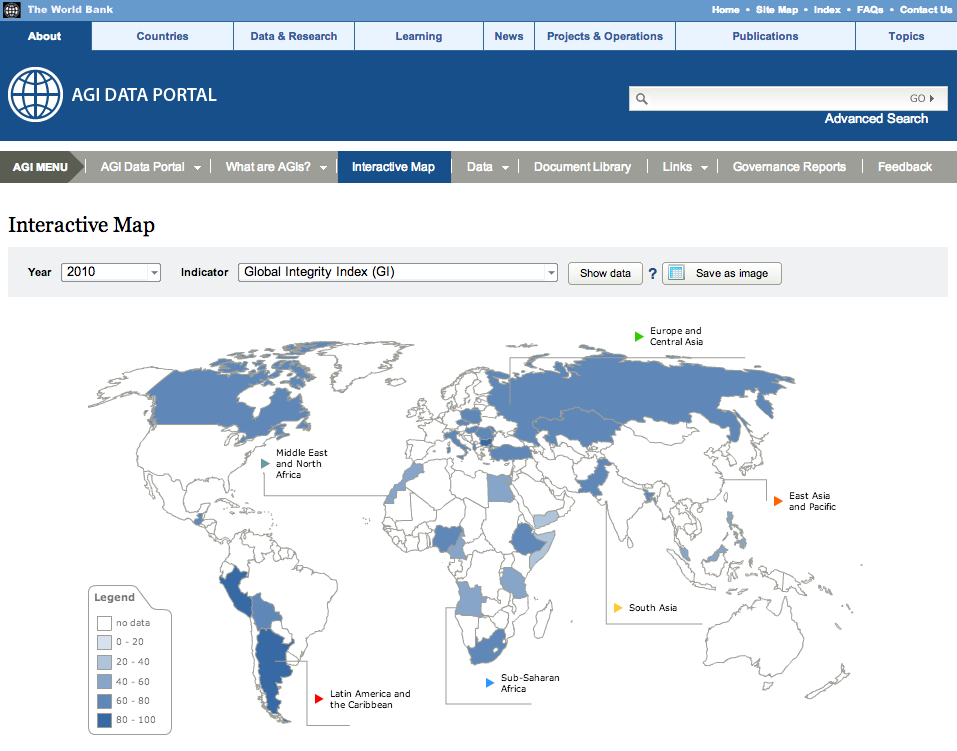Click the green Europe and Central Asia arrow
The height and width of the screenshot is (751, 957).
pyautogui.click(x=640, y=336)
